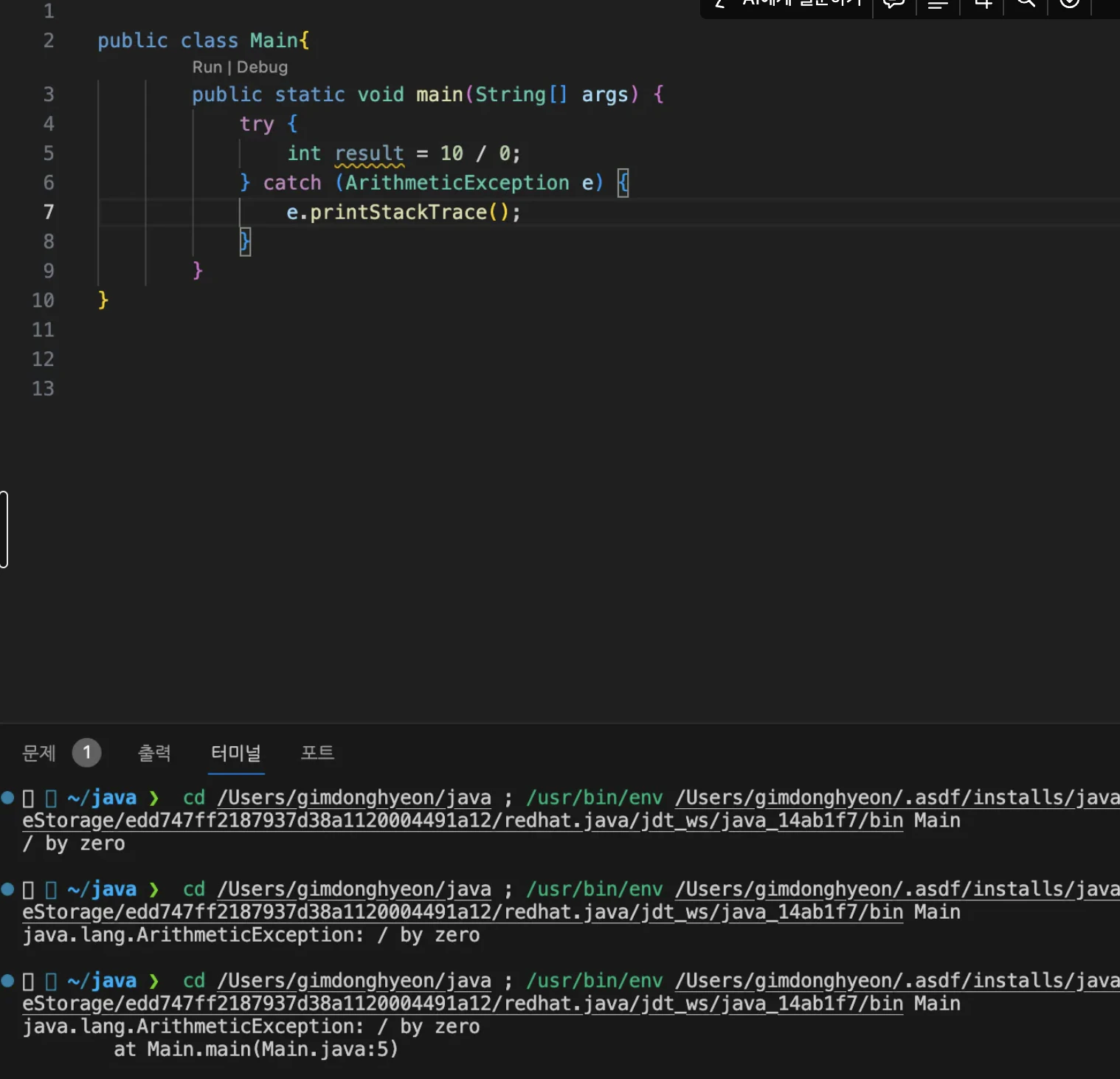
Task: Click the class name 'Main' on line 2
Action: coord(274,41)
